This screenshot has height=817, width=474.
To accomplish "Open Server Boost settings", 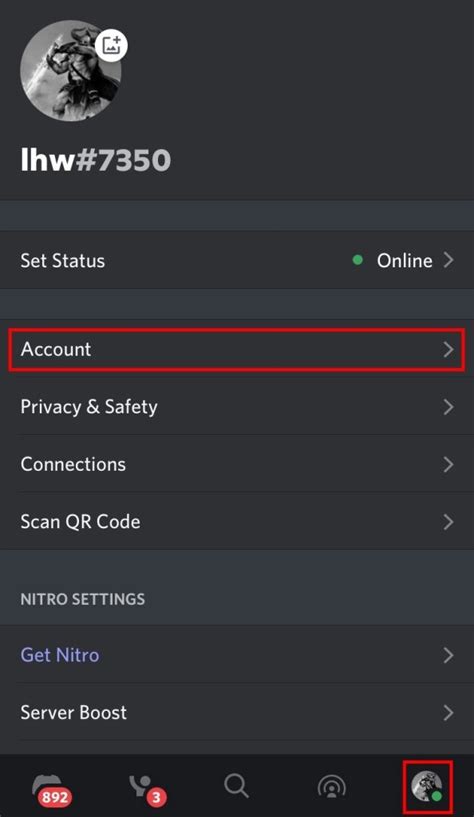I will tap(237, 712).
